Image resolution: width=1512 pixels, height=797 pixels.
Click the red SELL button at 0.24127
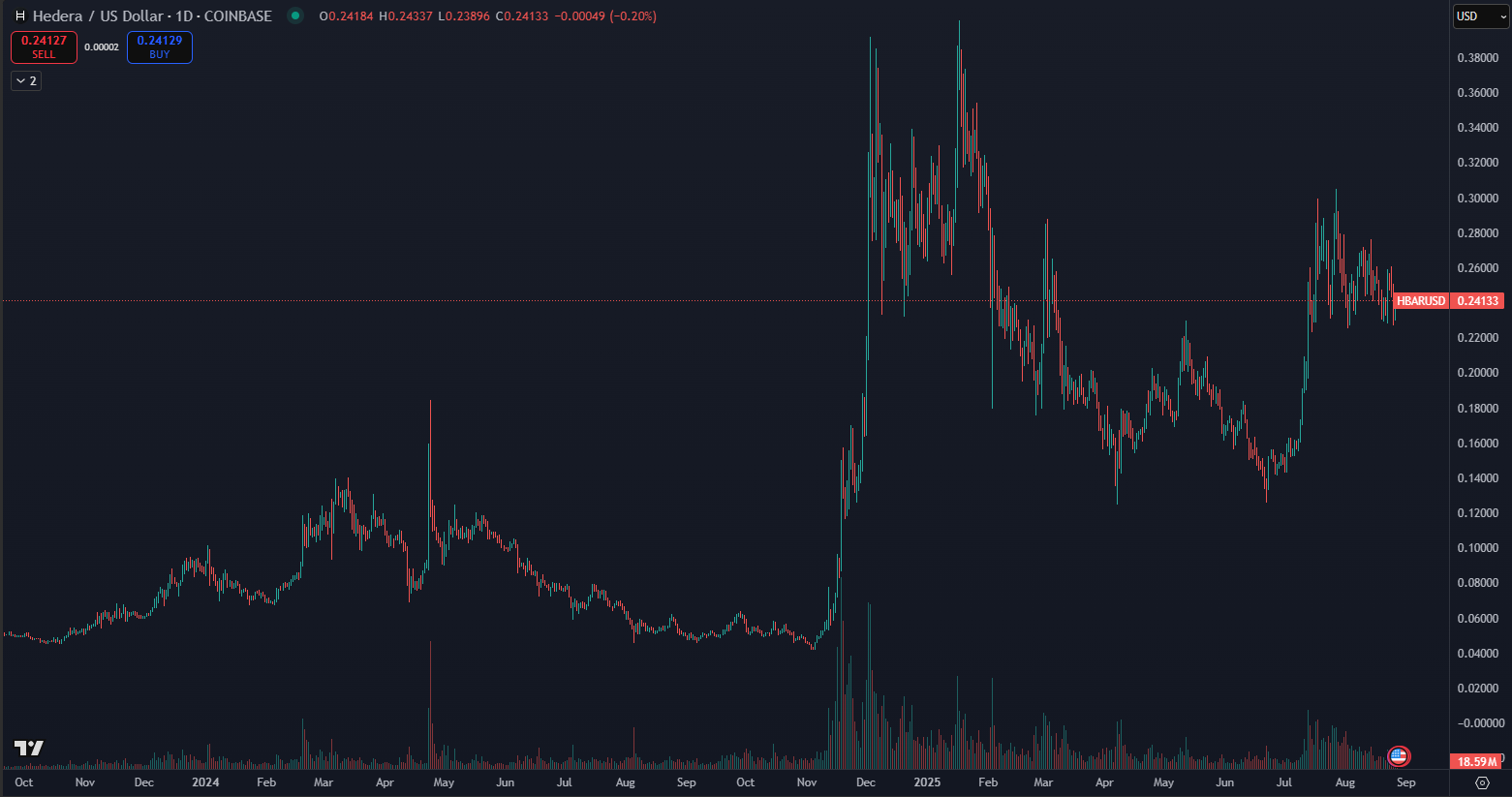[44, 46]
